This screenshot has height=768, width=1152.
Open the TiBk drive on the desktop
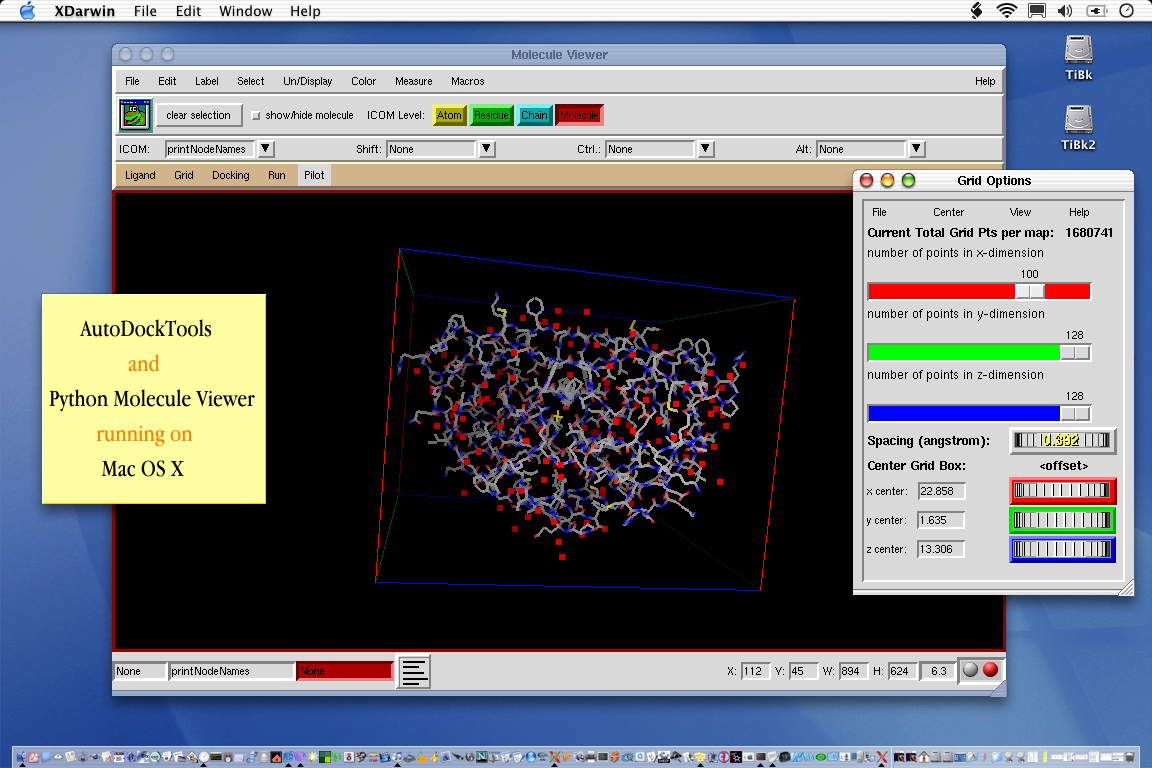tap(1079, 57)
